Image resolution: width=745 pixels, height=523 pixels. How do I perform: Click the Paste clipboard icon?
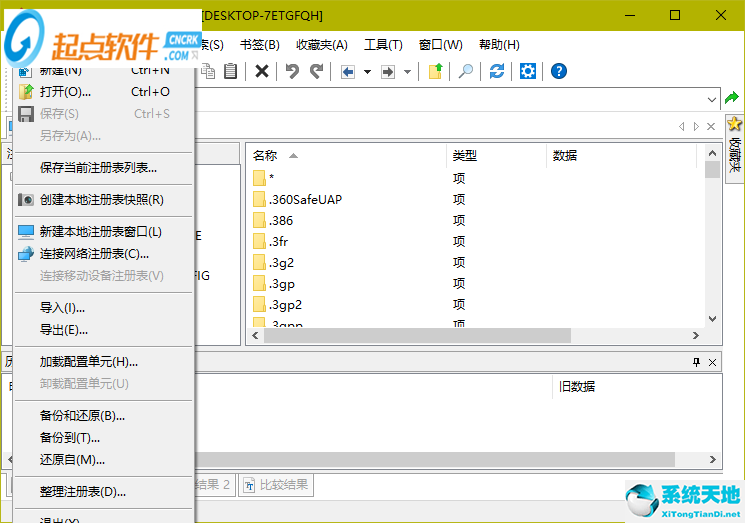pos(231,71)
